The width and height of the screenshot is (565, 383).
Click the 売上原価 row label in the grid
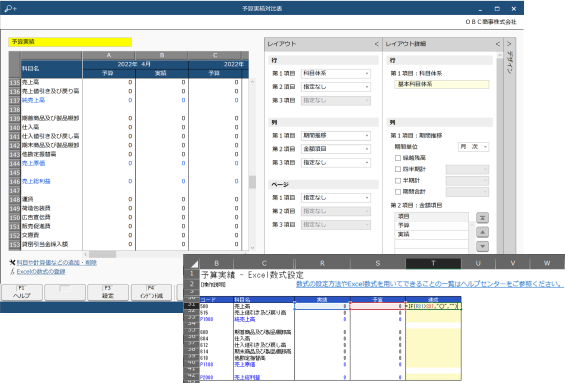34,164
